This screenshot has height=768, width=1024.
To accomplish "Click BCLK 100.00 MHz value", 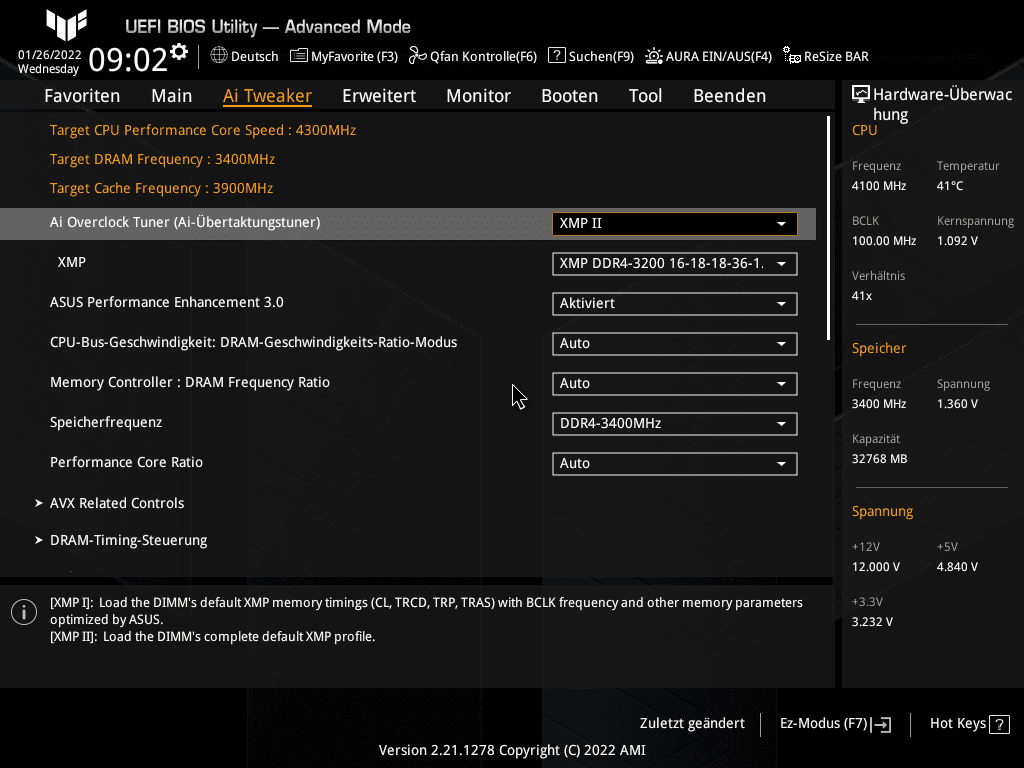I will tap(884, 241).
